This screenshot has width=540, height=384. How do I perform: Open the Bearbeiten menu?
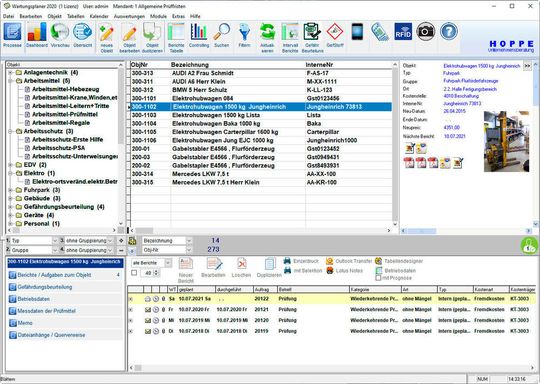point(30,16)
